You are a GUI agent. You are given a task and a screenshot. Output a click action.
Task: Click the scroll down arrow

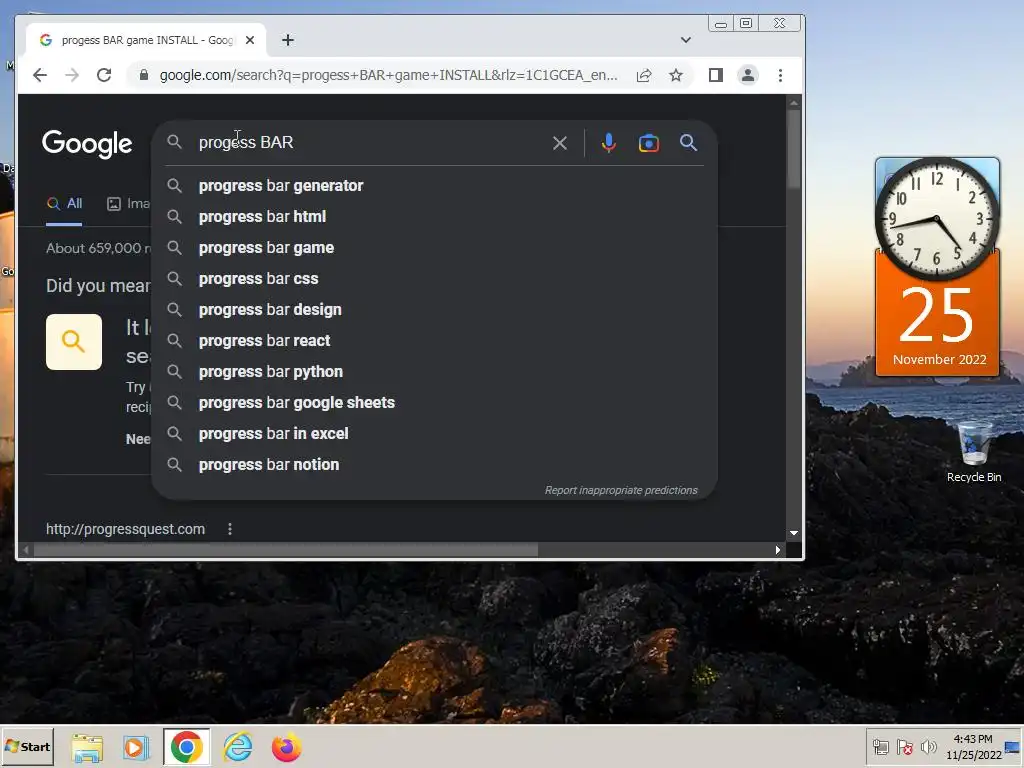coord(794,534)
